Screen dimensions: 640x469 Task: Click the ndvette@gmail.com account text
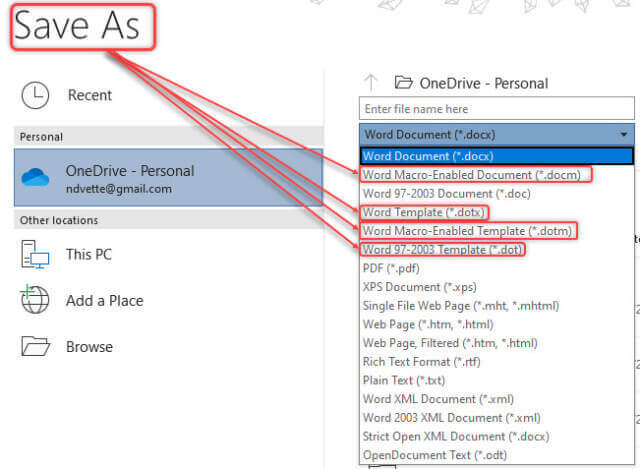pos(118,189)
